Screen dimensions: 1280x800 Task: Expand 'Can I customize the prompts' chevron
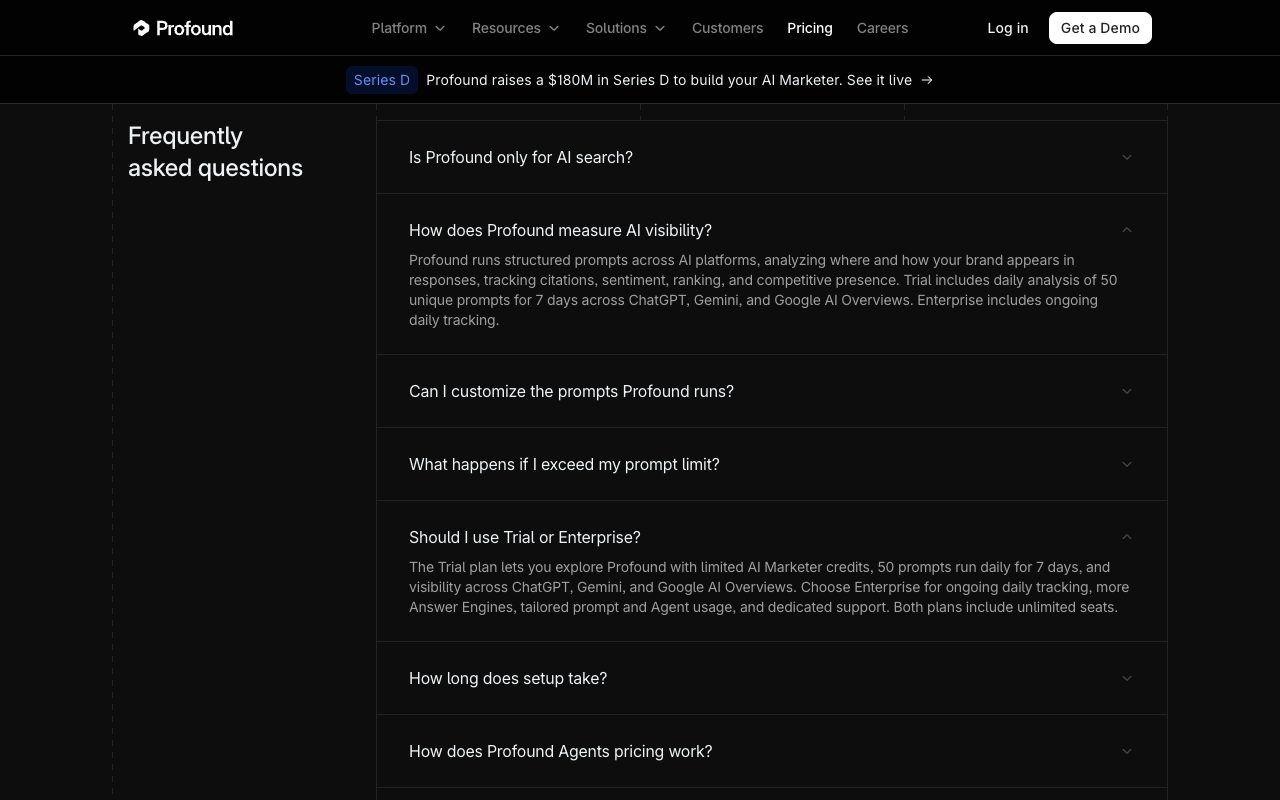pyautogui.click(x=1127, y=391)
